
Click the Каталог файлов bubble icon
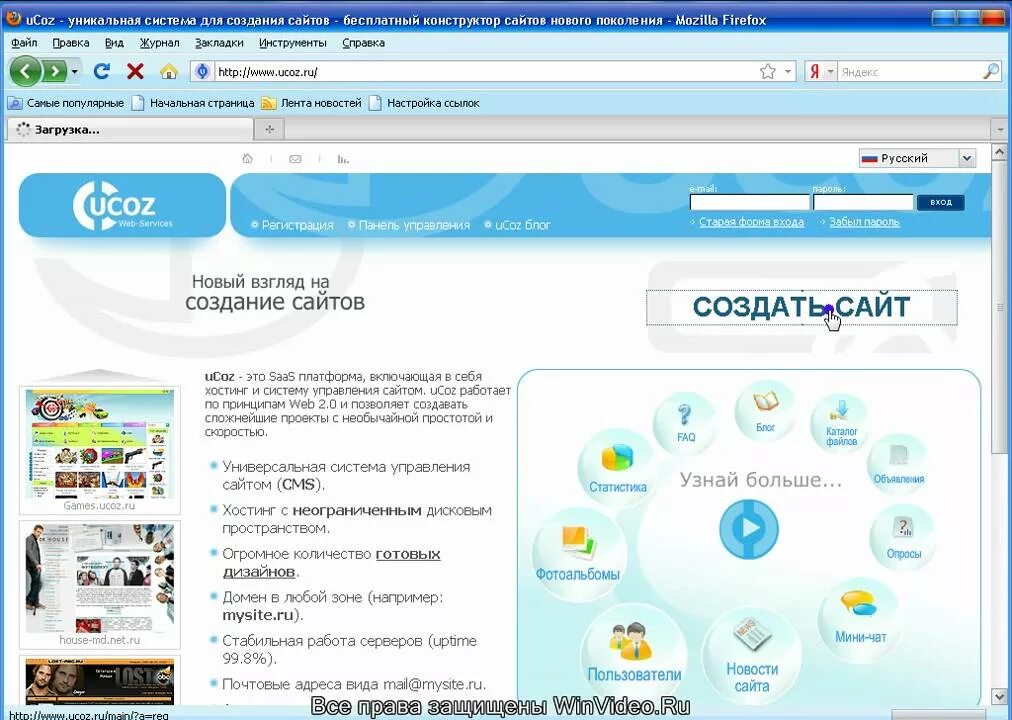click(x=841, y=424)
